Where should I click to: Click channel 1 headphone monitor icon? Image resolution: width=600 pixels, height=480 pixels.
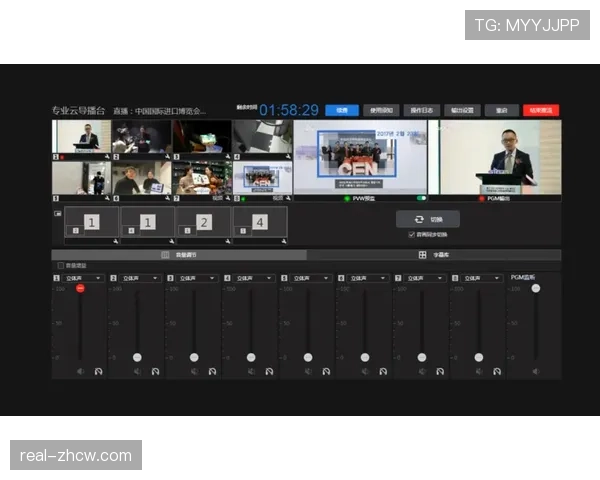point(99,371)
